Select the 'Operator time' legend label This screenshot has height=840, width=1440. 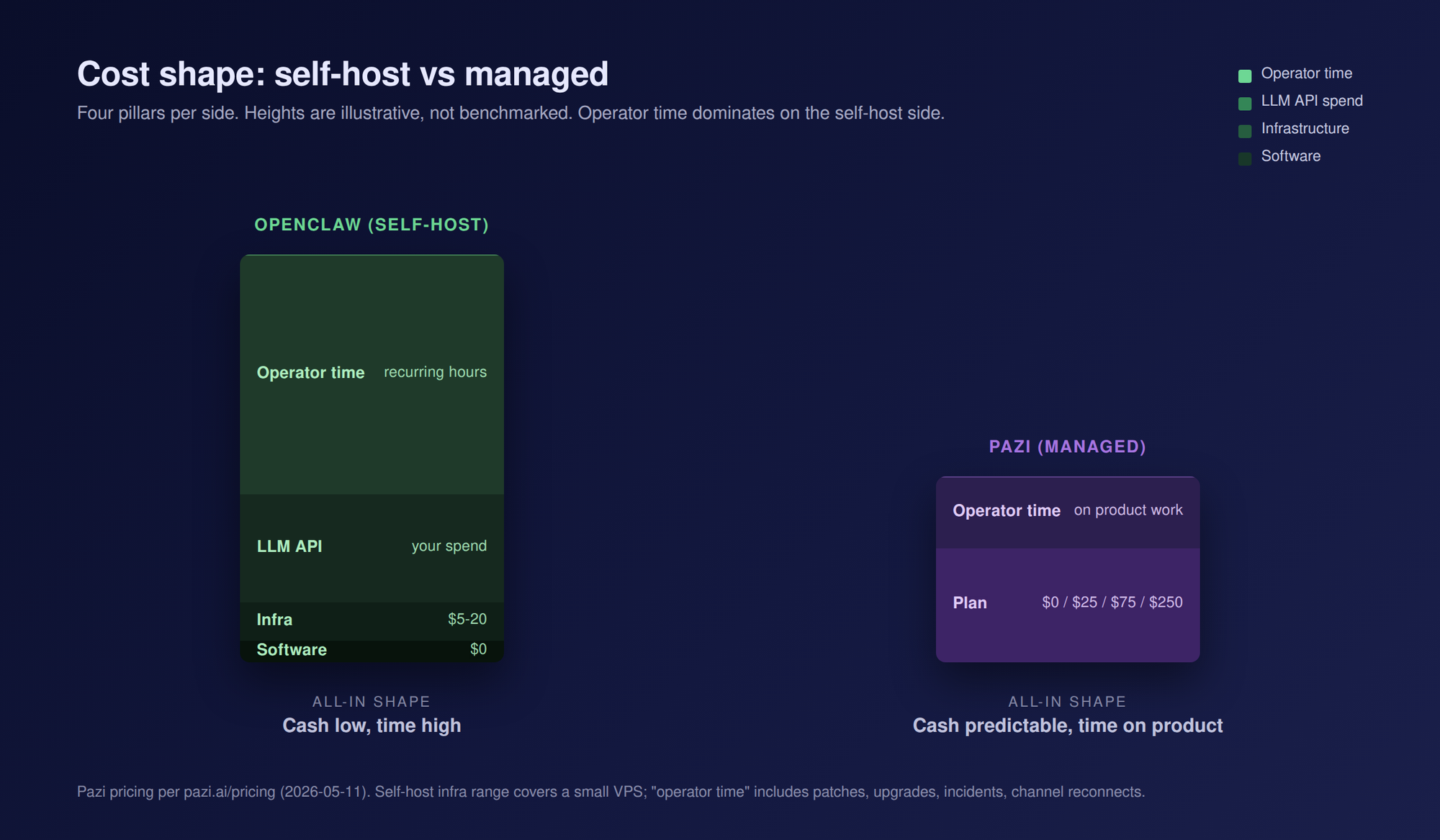pos(1306,73)
